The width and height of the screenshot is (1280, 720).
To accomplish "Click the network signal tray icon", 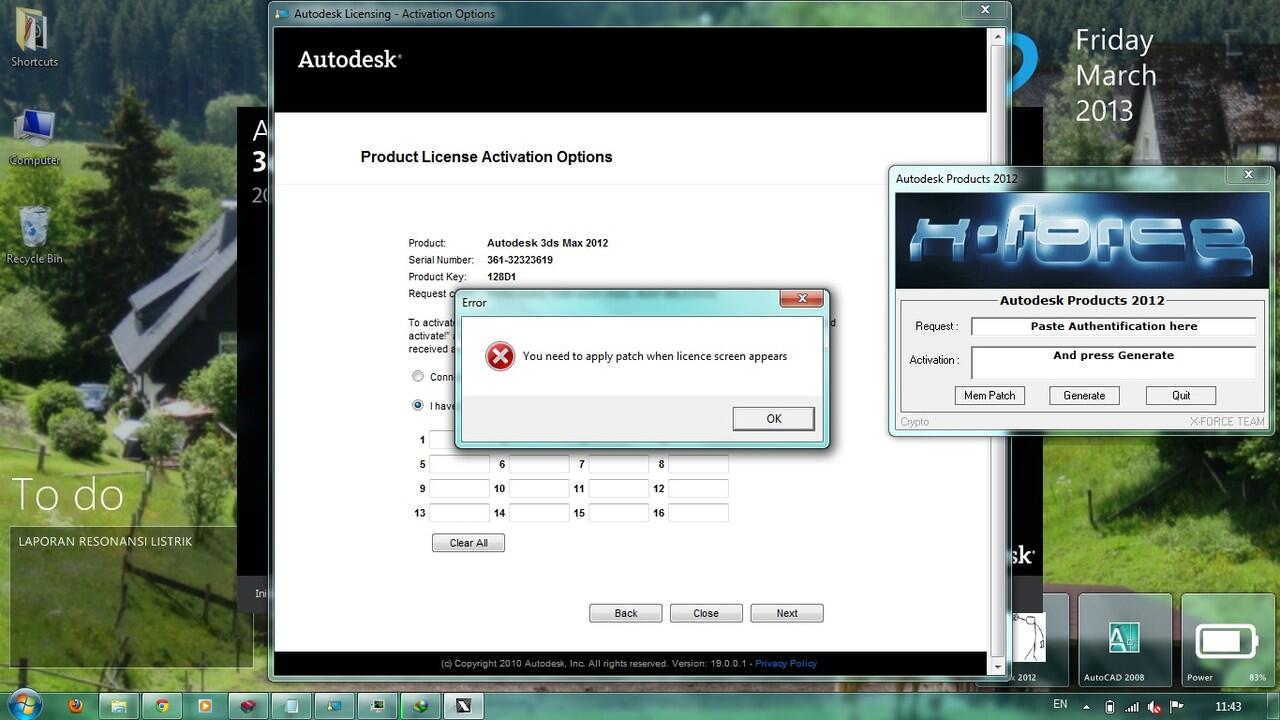I will pos(1132,706).
